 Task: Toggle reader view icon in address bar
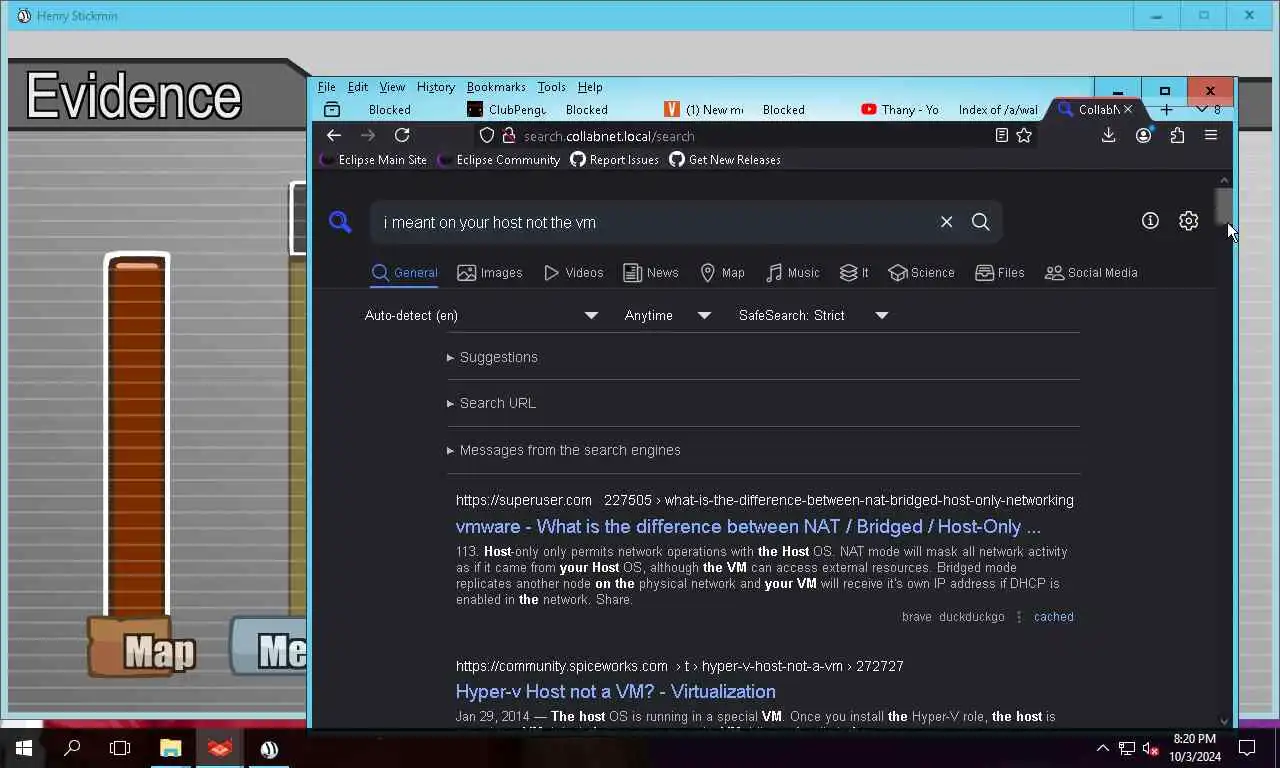point(1001,135)
